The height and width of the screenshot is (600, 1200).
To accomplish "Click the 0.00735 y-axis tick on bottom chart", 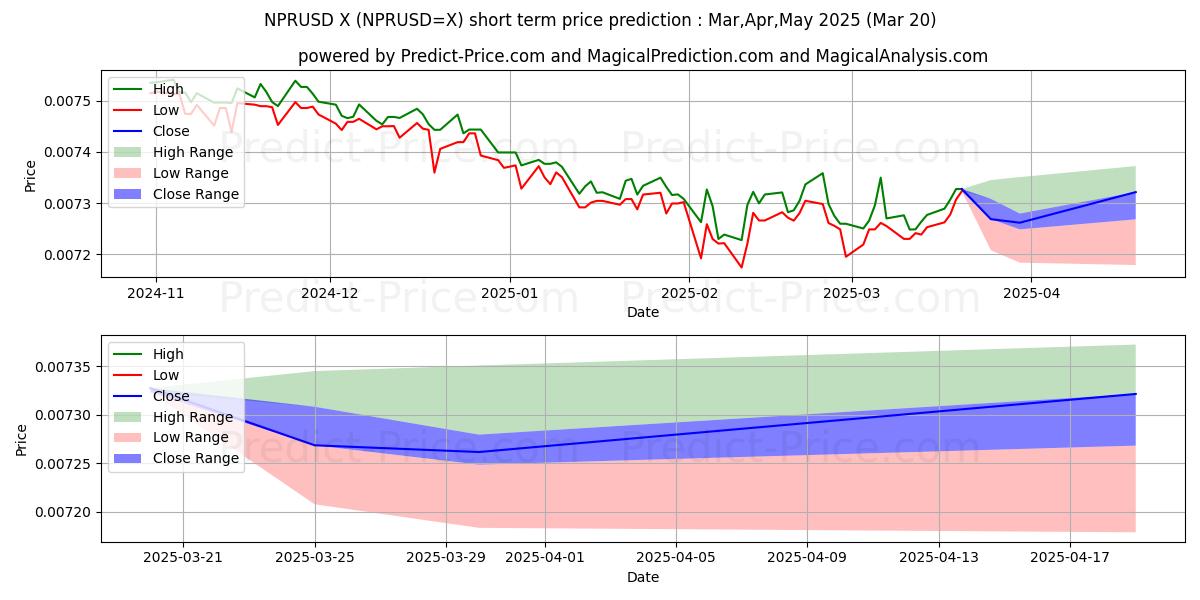I will tap(63, 367).
